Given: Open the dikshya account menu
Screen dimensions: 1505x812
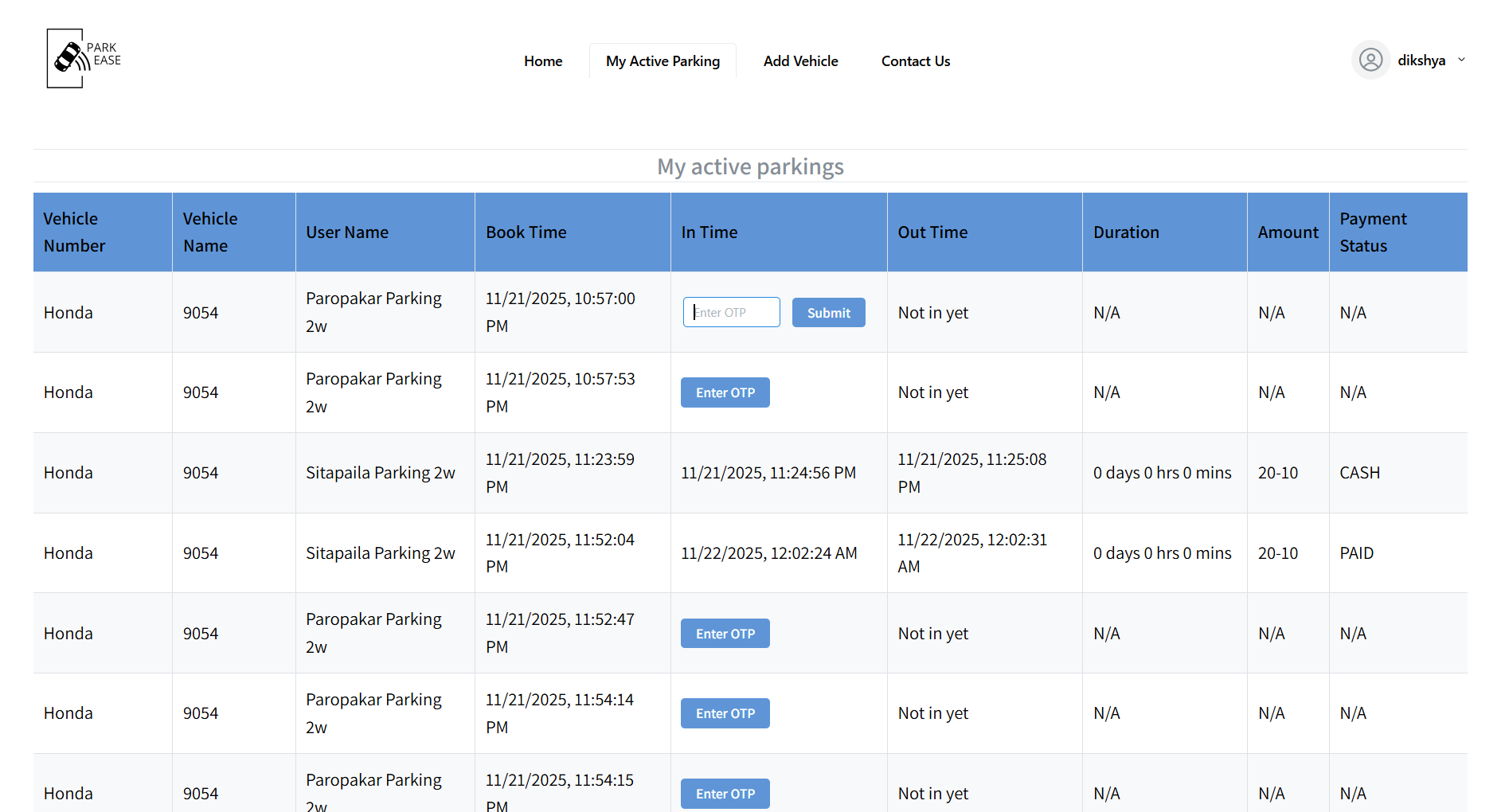Looking at the screenshot, I should pos(1422,60).
